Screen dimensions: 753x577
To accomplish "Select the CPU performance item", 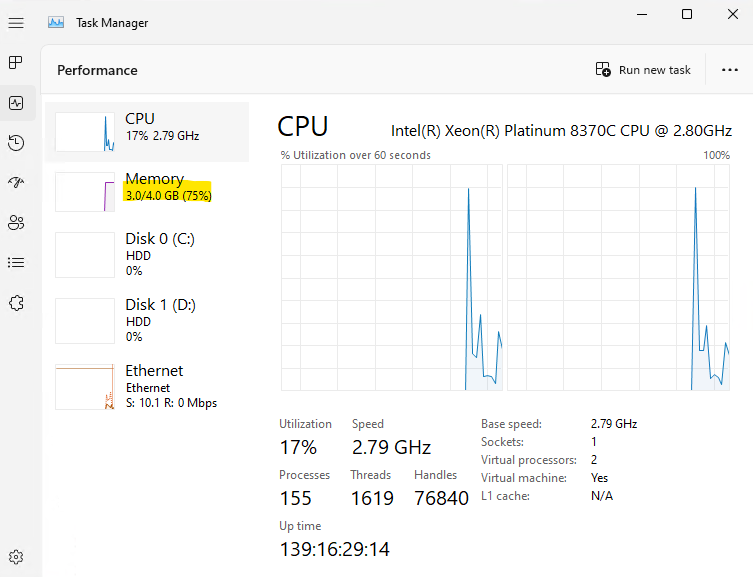I will (147, 132).
